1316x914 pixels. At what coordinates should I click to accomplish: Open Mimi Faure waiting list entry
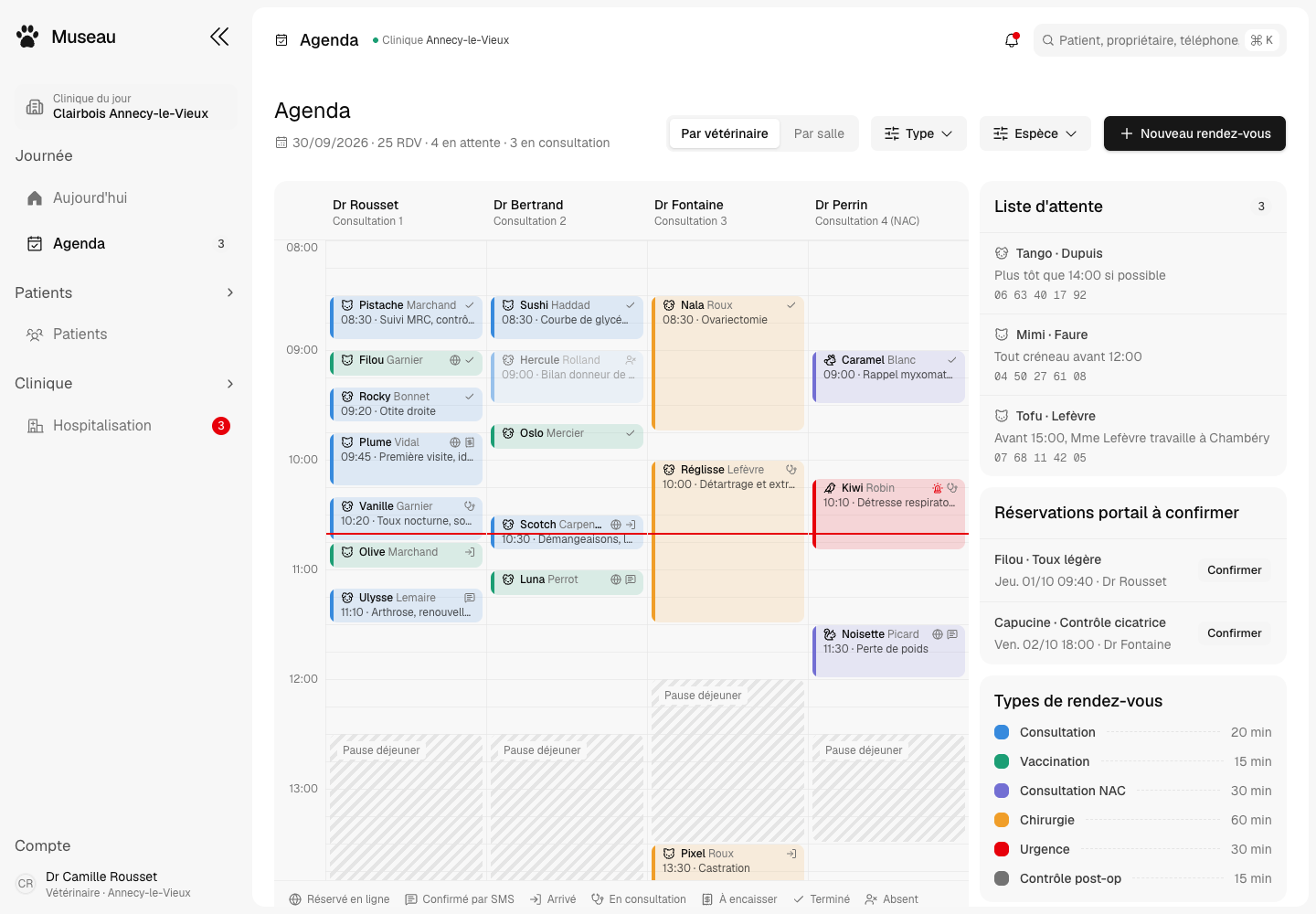1133,355
